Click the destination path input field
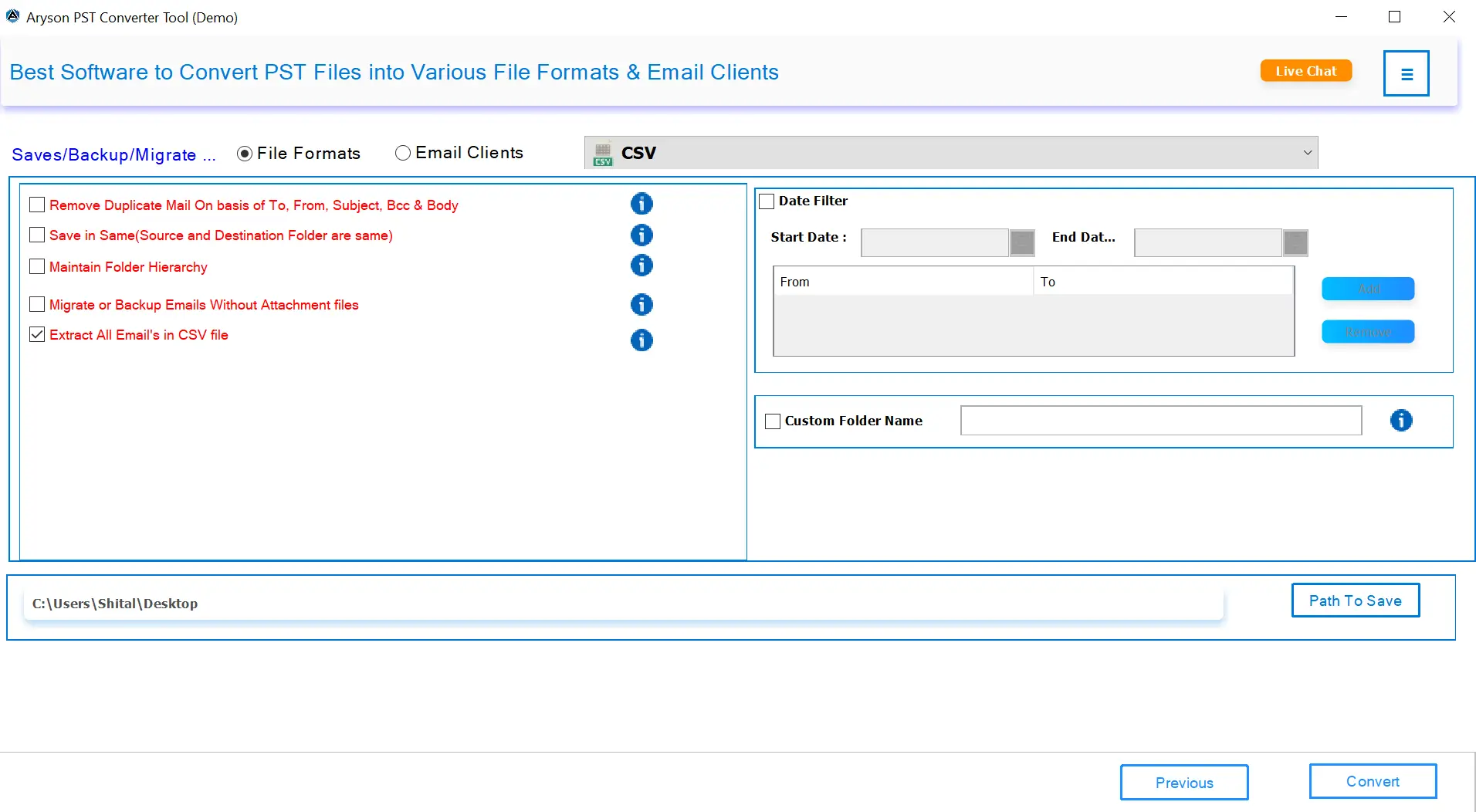The width and height of the screenshot is (1476, 812). (618, 604)
